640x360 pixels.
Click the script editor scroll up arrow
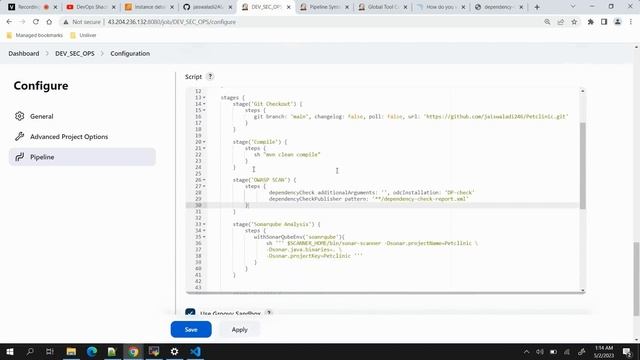(582, 91)
